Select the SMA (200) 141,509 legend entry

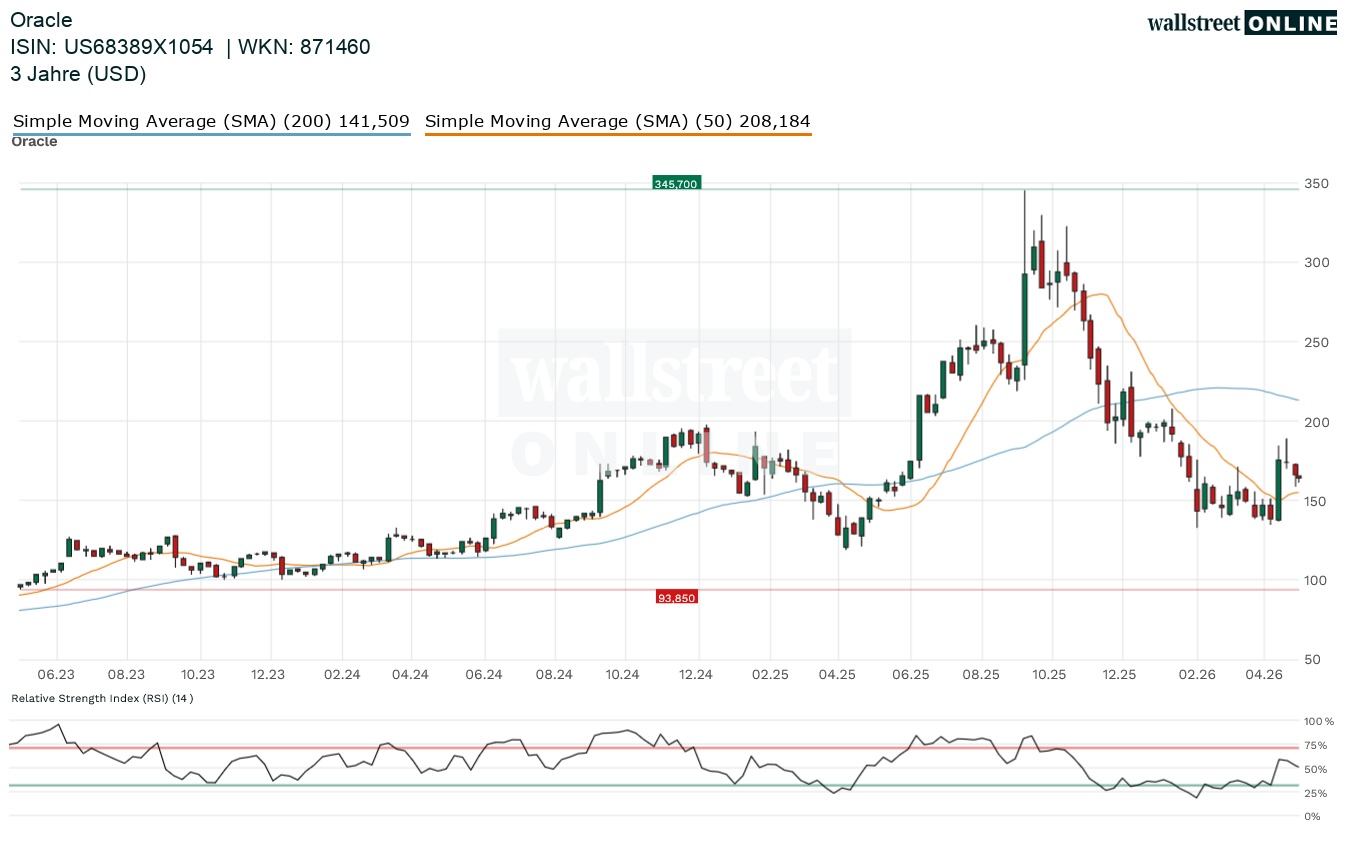(x=211, y=122)
